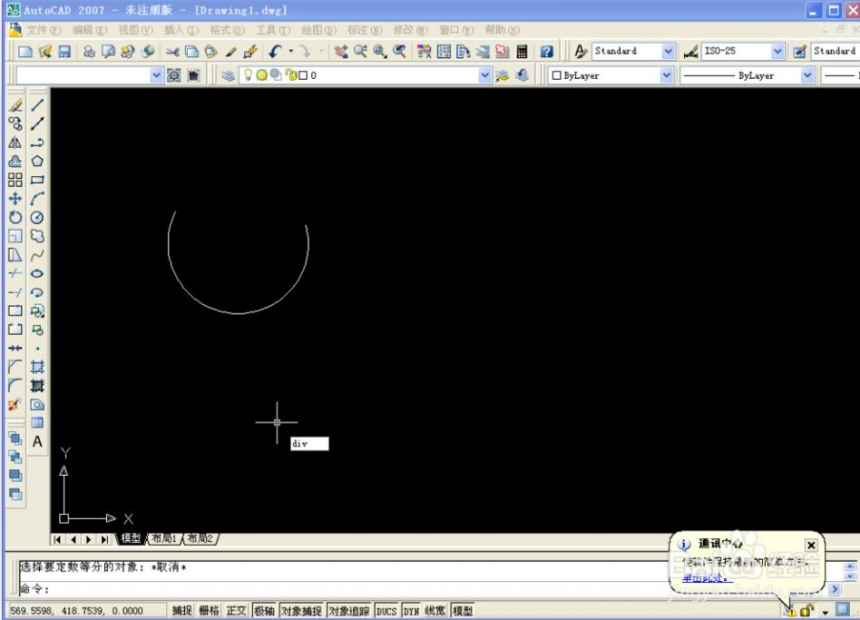Select the Spline curve tool
Viewport: 860px width, 620px height.
[37, 255]
